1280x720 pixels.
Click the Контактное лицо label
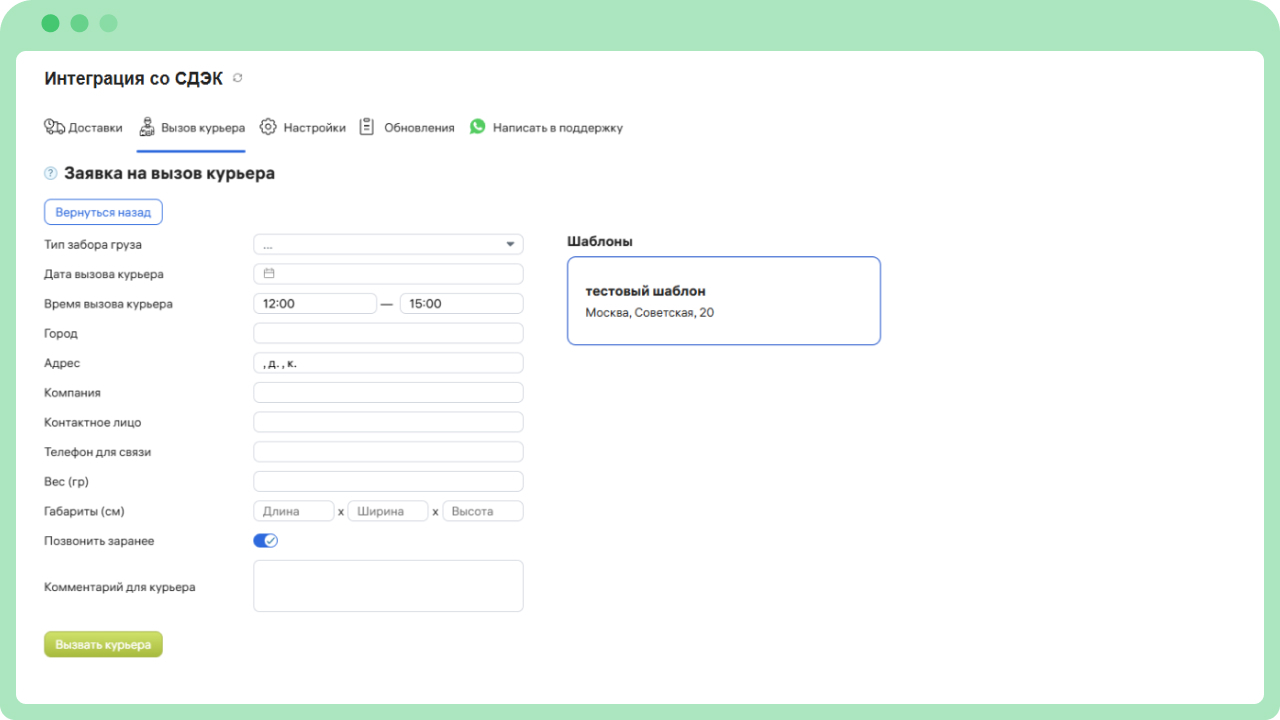click(x=92, y=422)
